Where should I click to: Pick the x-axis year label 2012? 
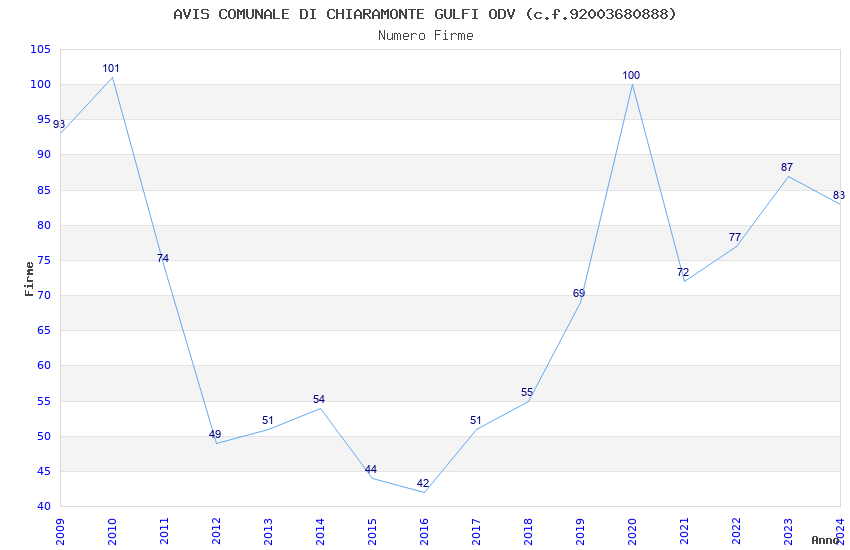tap(216, 531)
